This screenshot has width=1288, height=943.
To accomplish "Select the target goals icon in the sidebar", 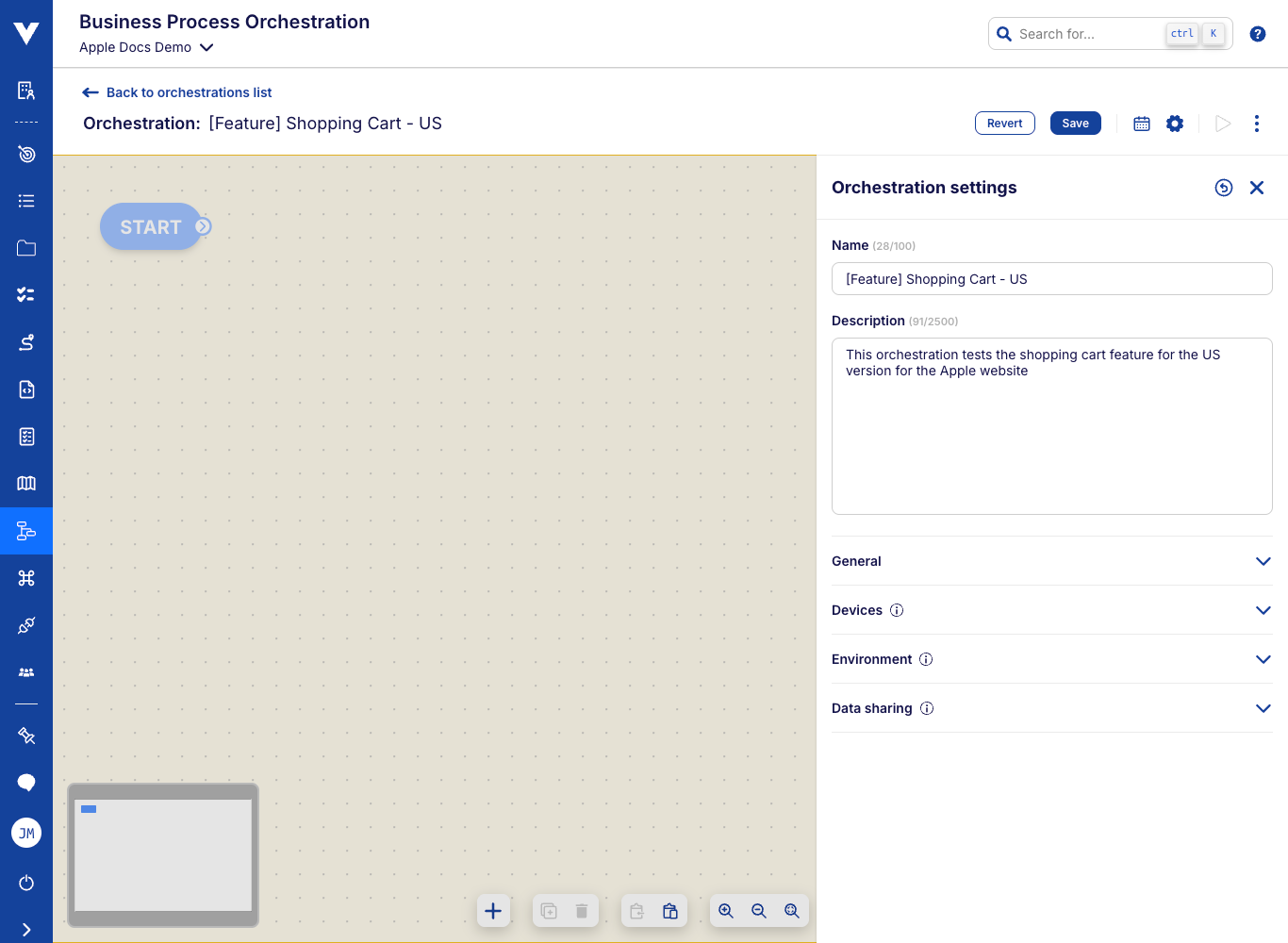I will point(25,154).
